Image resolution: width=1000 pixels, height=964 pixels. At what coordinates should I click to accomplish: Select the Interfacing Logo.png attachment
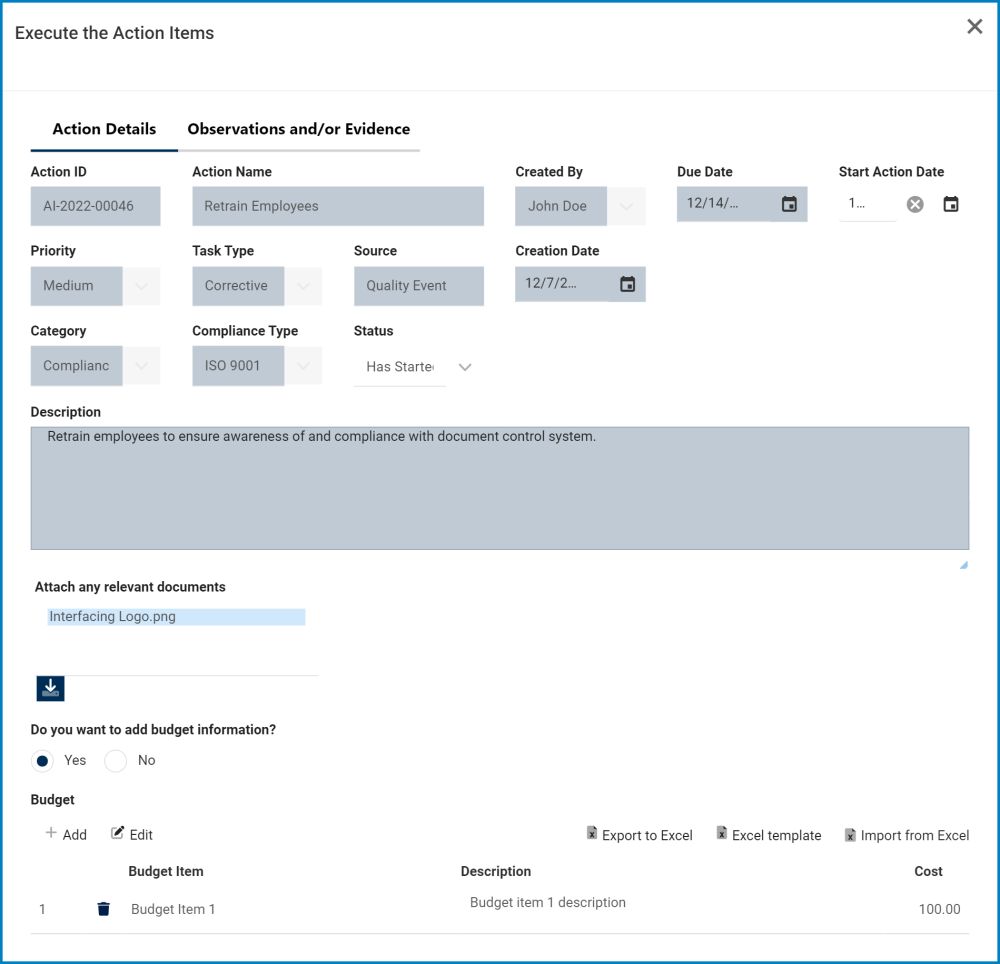pyautogui.click(x=176, y=617)
